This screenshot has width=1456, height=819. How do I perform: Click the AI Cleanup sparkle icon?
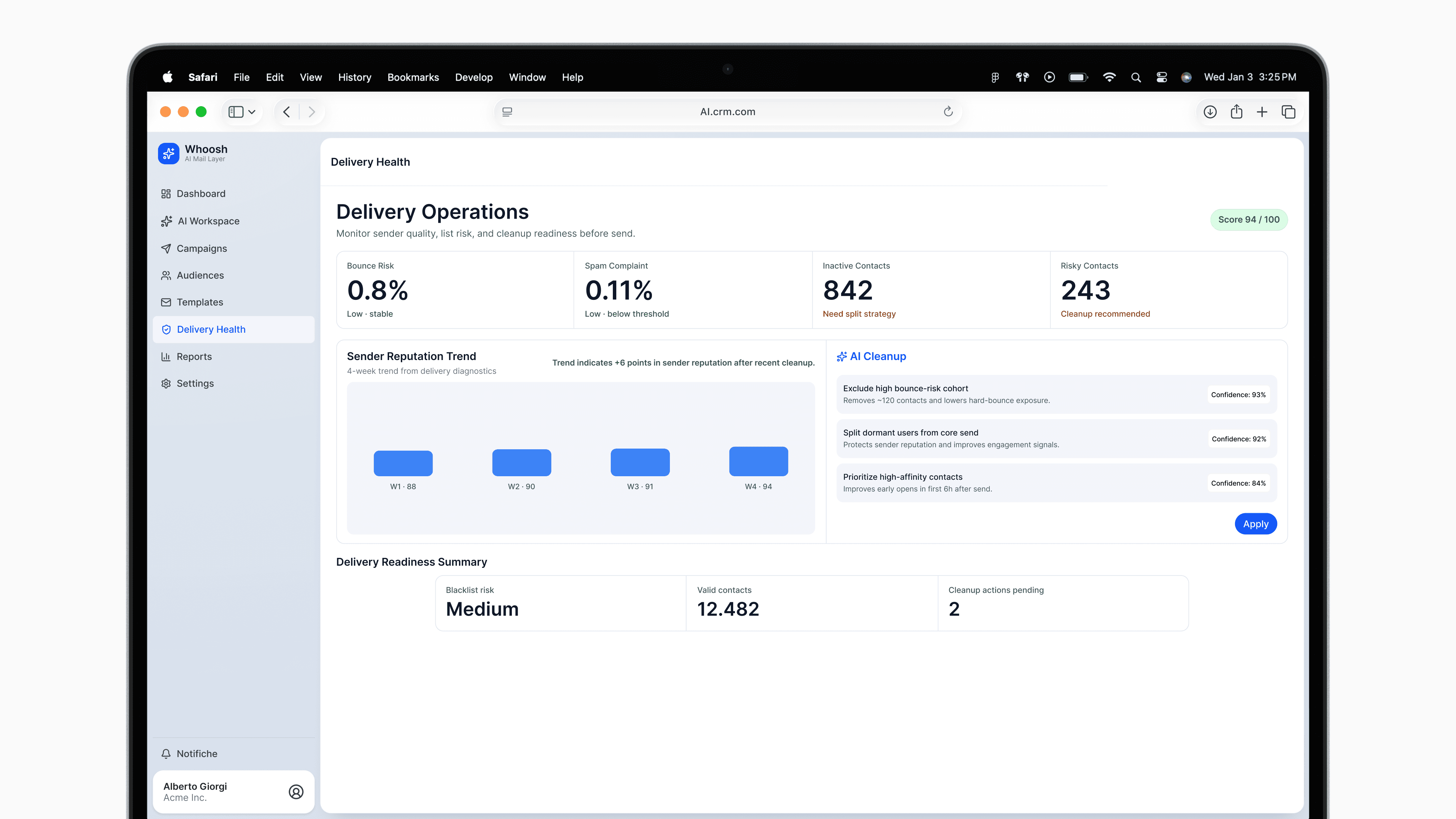(x=842, y=356)
